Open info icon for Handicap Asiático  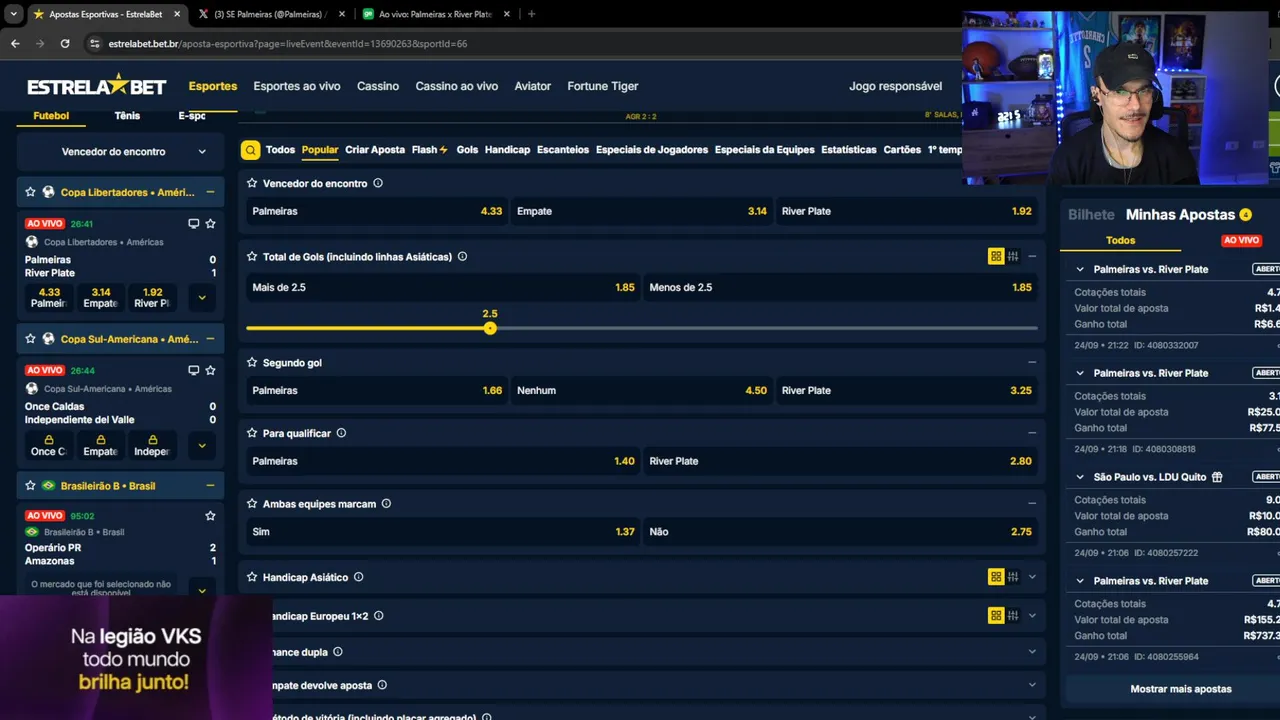358,577
